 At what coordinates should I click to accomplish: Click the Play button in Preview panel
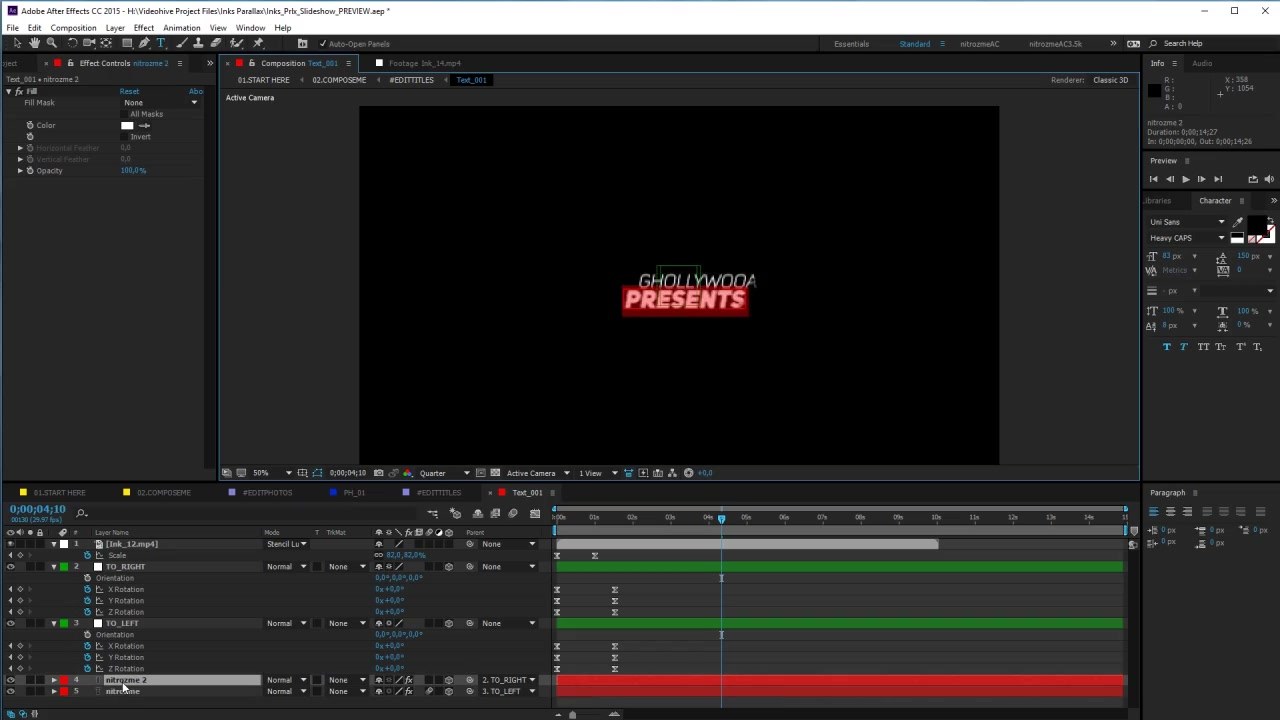point(1186,179)
